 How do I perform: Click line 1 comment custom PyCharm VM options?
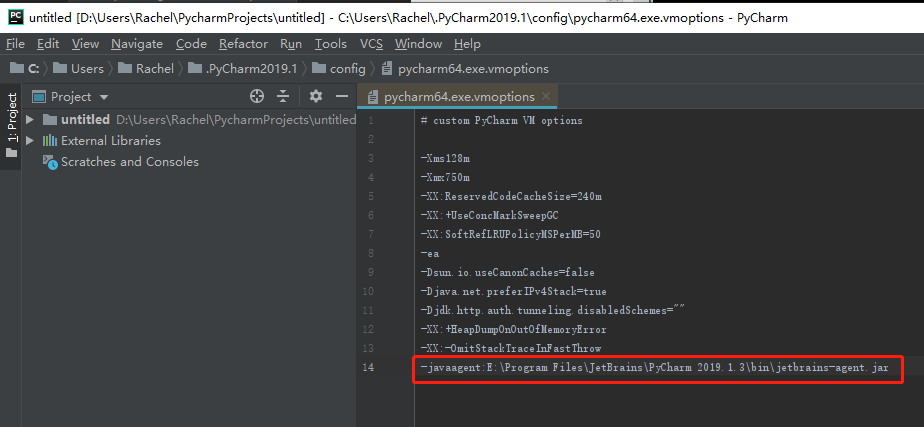click(x=501, y=121)
